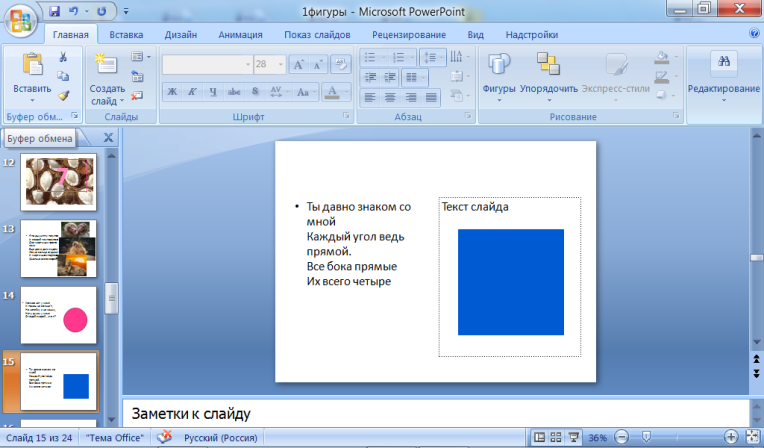The image size is (764, 448).
Task: Open the slide layout dropdown
Action: coord(140,57)
